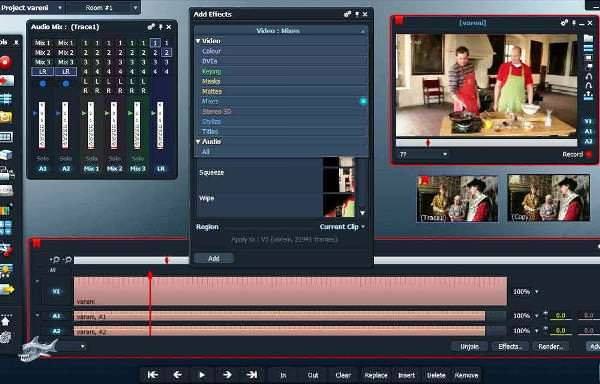Viewport: 600px width, 384px height.
Task: Toggle Solo on the A1 channel
Action: point(42,158)
